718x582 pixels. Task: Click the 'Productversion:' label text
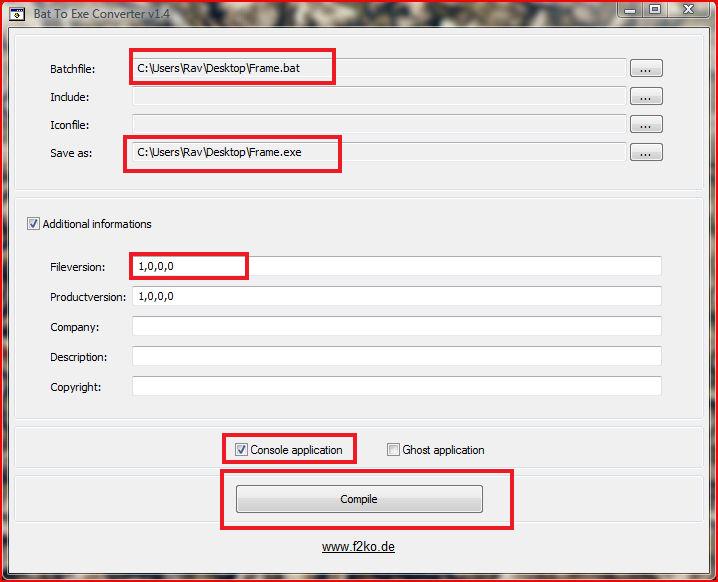[x=88, y=297]
